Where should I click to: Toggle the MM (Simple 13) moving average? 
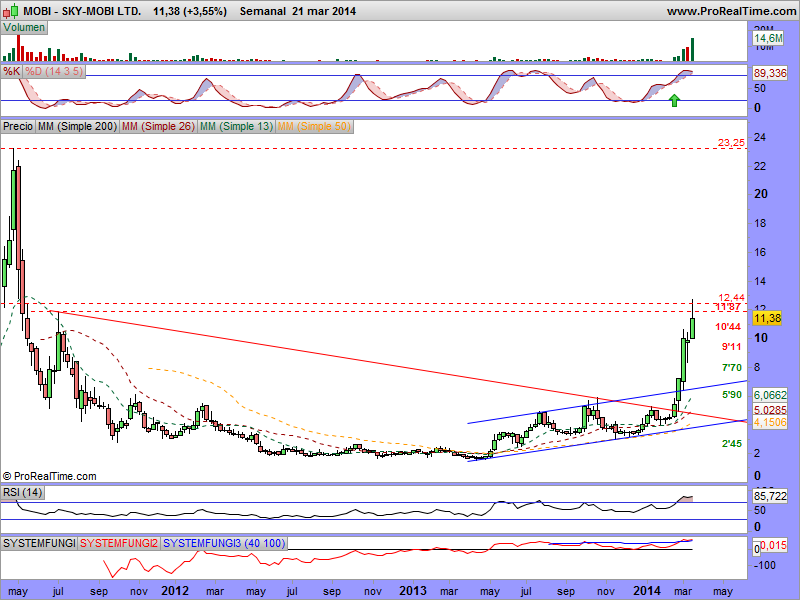(x=236, y=127)
